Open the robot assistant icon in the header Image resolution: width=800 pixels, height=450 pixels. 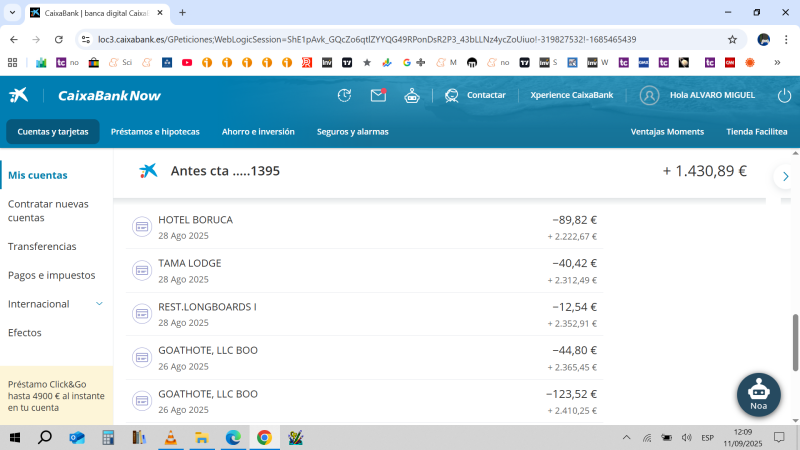[412, 95]
